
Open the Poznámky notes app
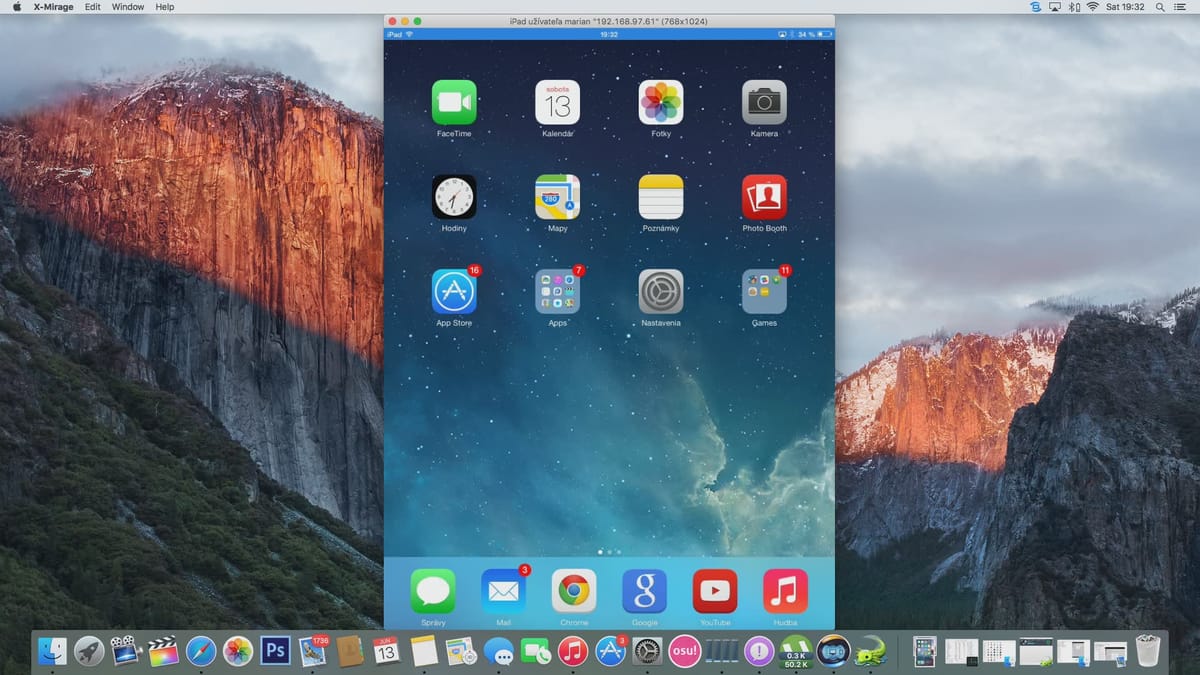pos(661,197)
